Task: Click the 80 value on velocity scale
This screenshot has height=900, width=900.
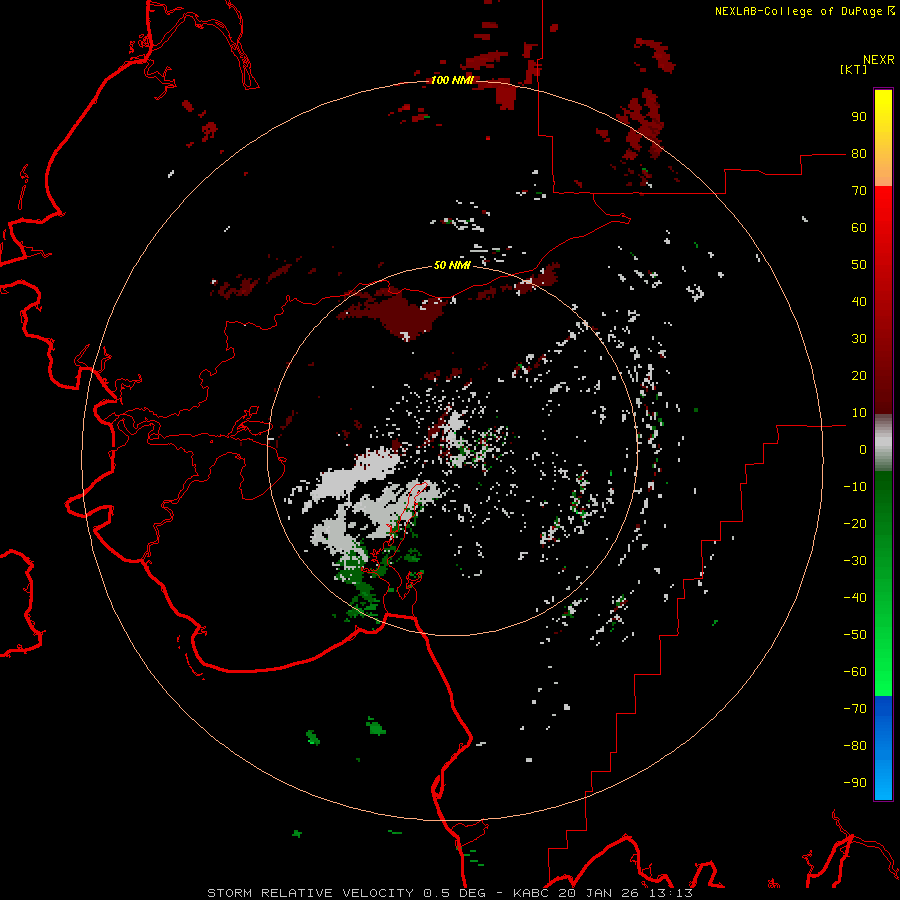Action: [x=859, y=154]
